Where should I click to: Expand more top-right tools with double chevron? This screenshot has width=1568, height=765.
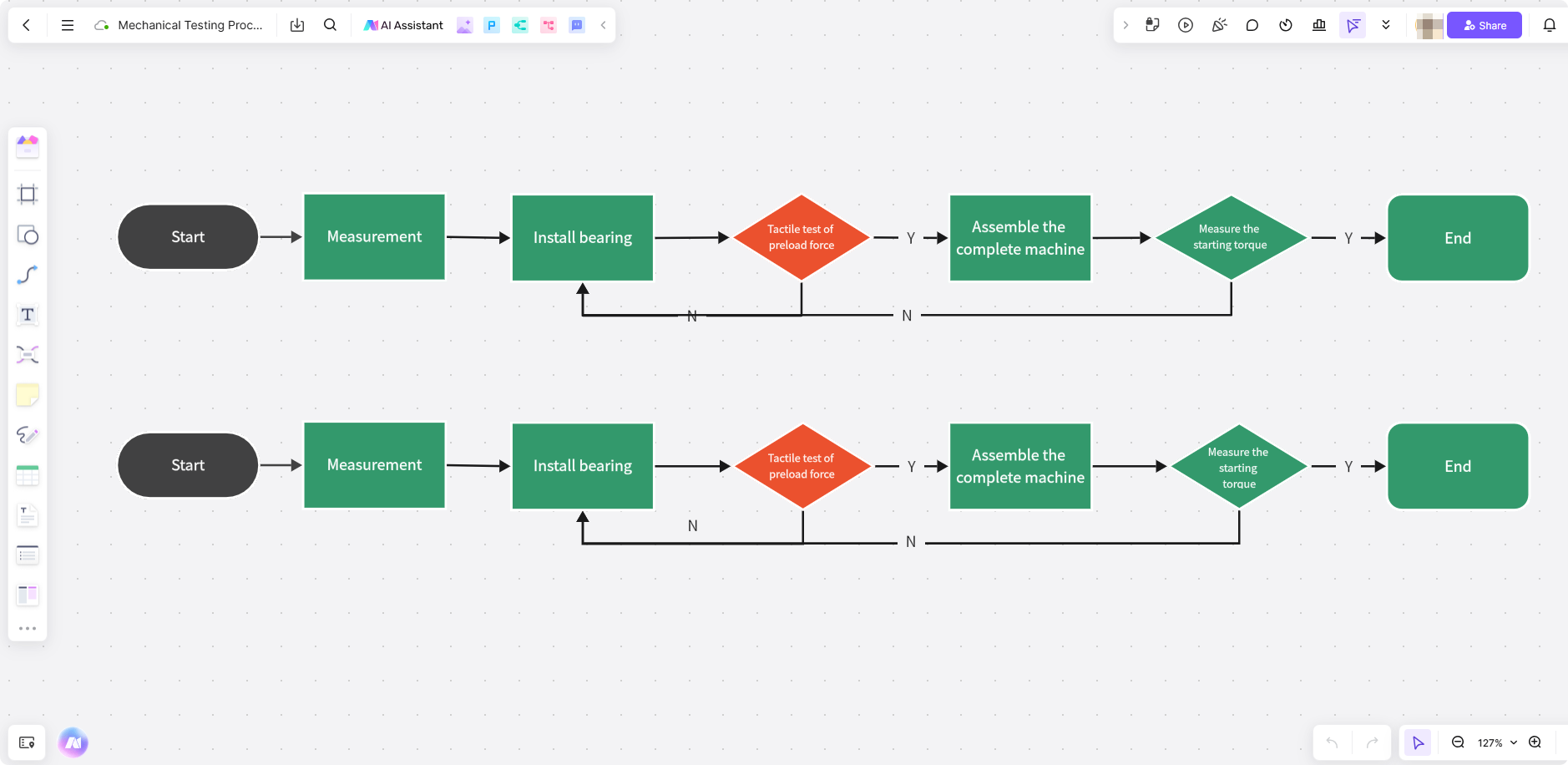1386,25
